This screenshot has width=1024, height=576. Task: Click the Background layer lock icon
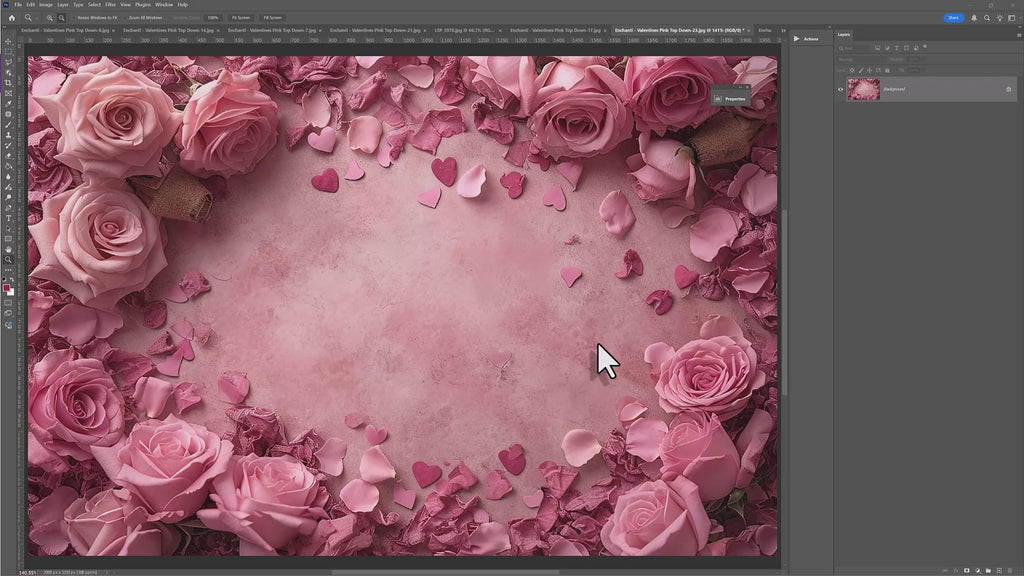[x=1008, y=89]
